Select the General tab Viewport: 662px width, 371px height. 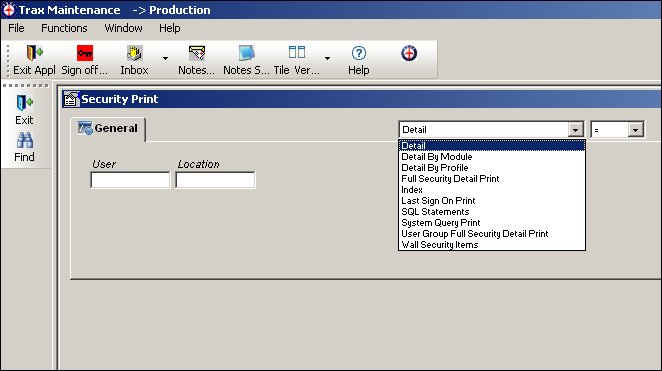[108, 128]
